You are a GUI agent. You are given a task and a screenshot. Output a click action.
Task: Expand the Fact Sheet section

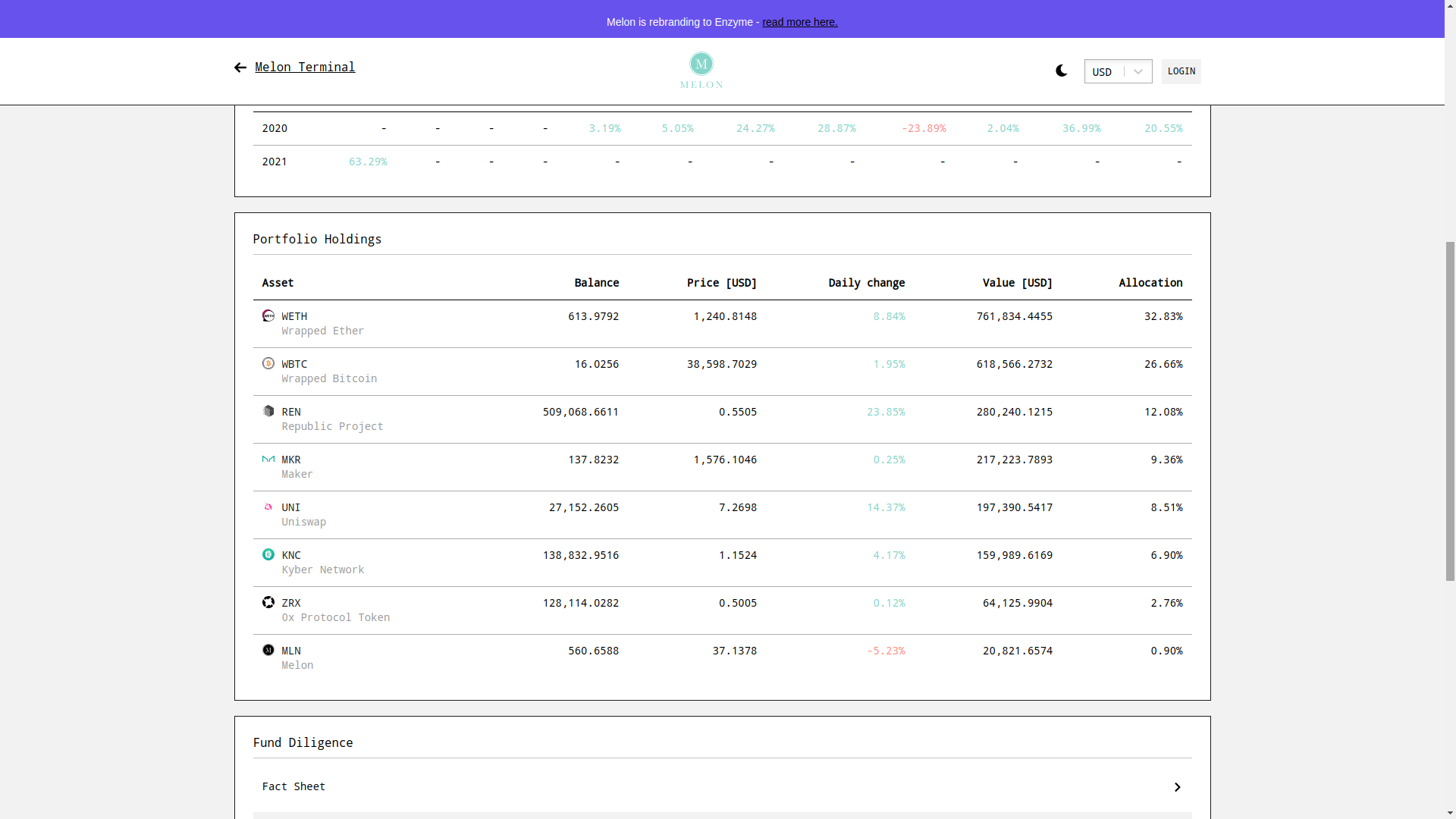click(294, 786)
